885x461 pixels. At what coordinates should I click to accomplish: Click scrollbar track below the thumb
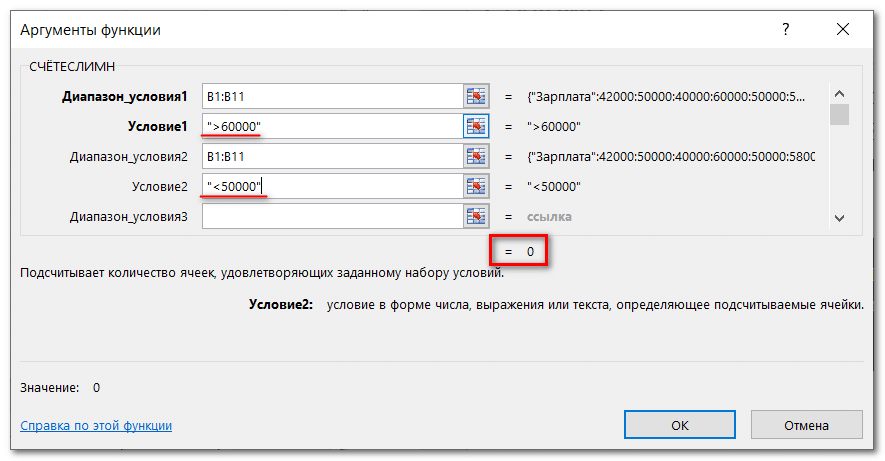click(x=840, y=170)
